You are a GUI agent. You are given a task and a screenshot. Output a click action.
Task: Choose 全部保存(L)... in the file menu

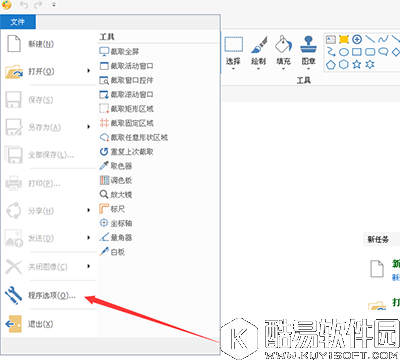coord(51,155)
